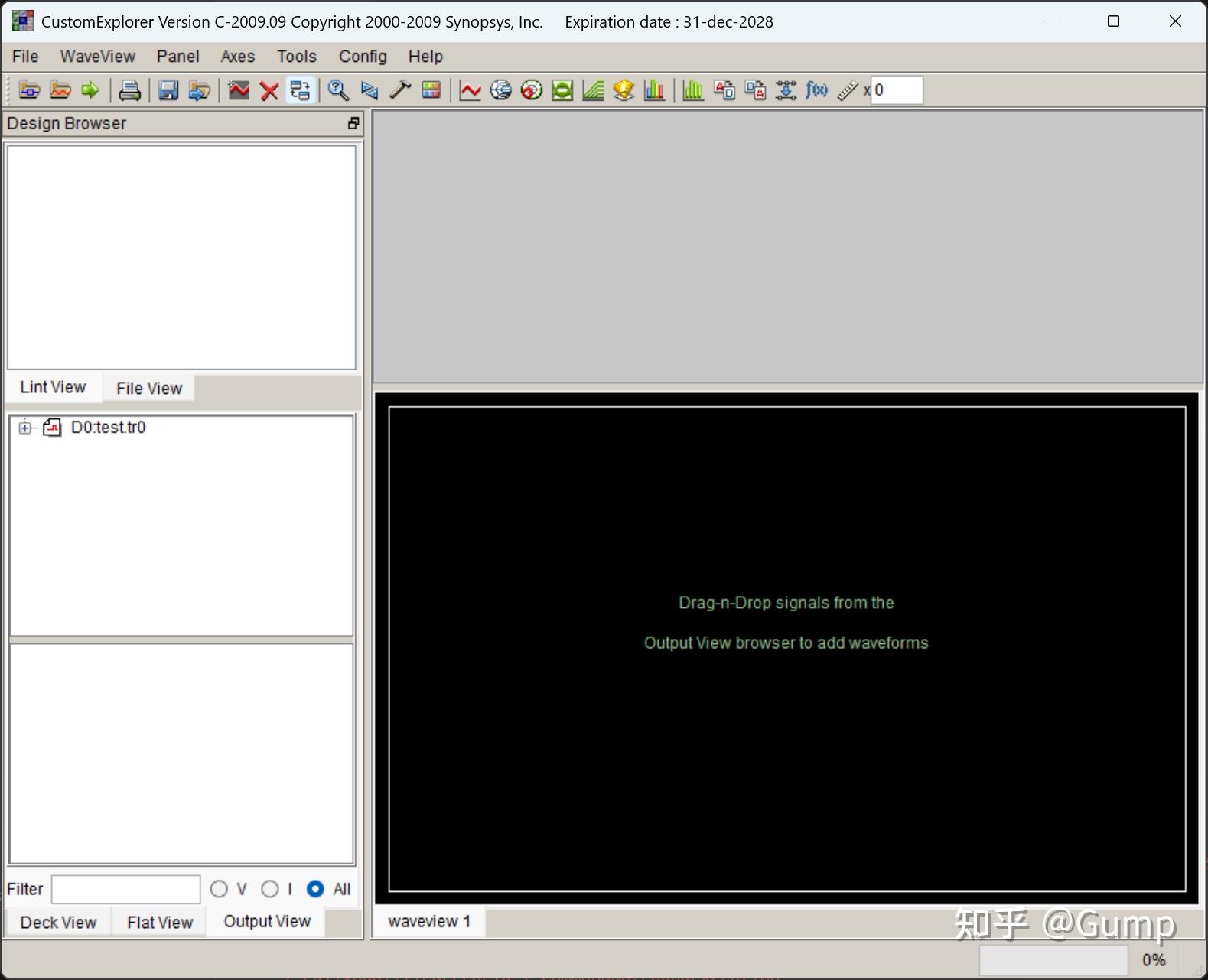Click the ruler measurement icon
The height and width of the screenshot is (980, 1208).
pos(847,90)
